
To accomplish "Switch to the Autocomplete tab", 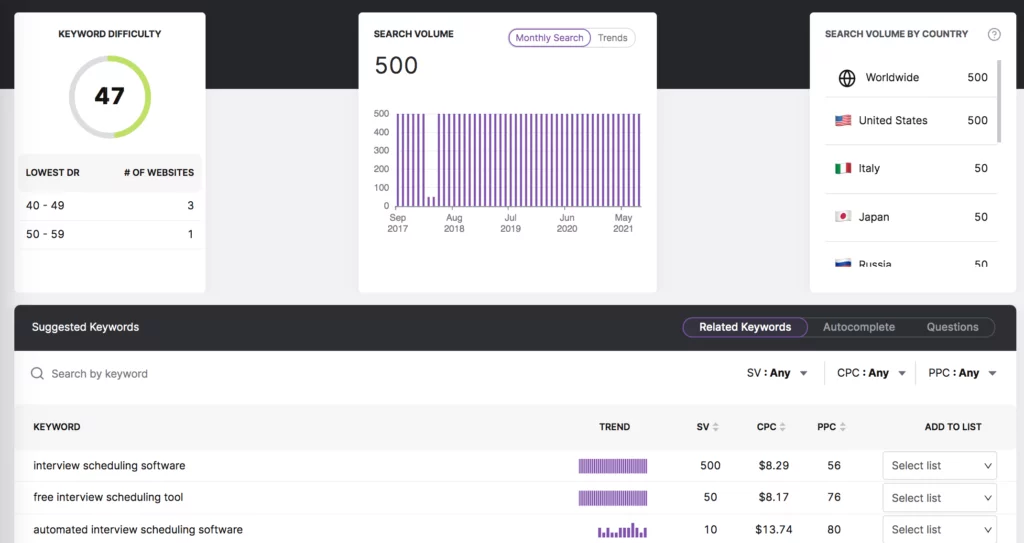I will pos(858,327).
